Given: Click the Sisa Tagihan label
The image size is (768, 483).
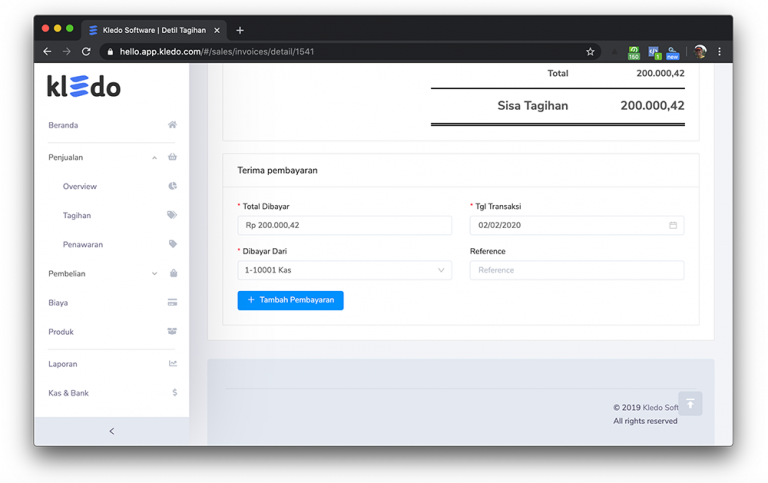Looking at the screenshot, I should [x=533, y=106].
